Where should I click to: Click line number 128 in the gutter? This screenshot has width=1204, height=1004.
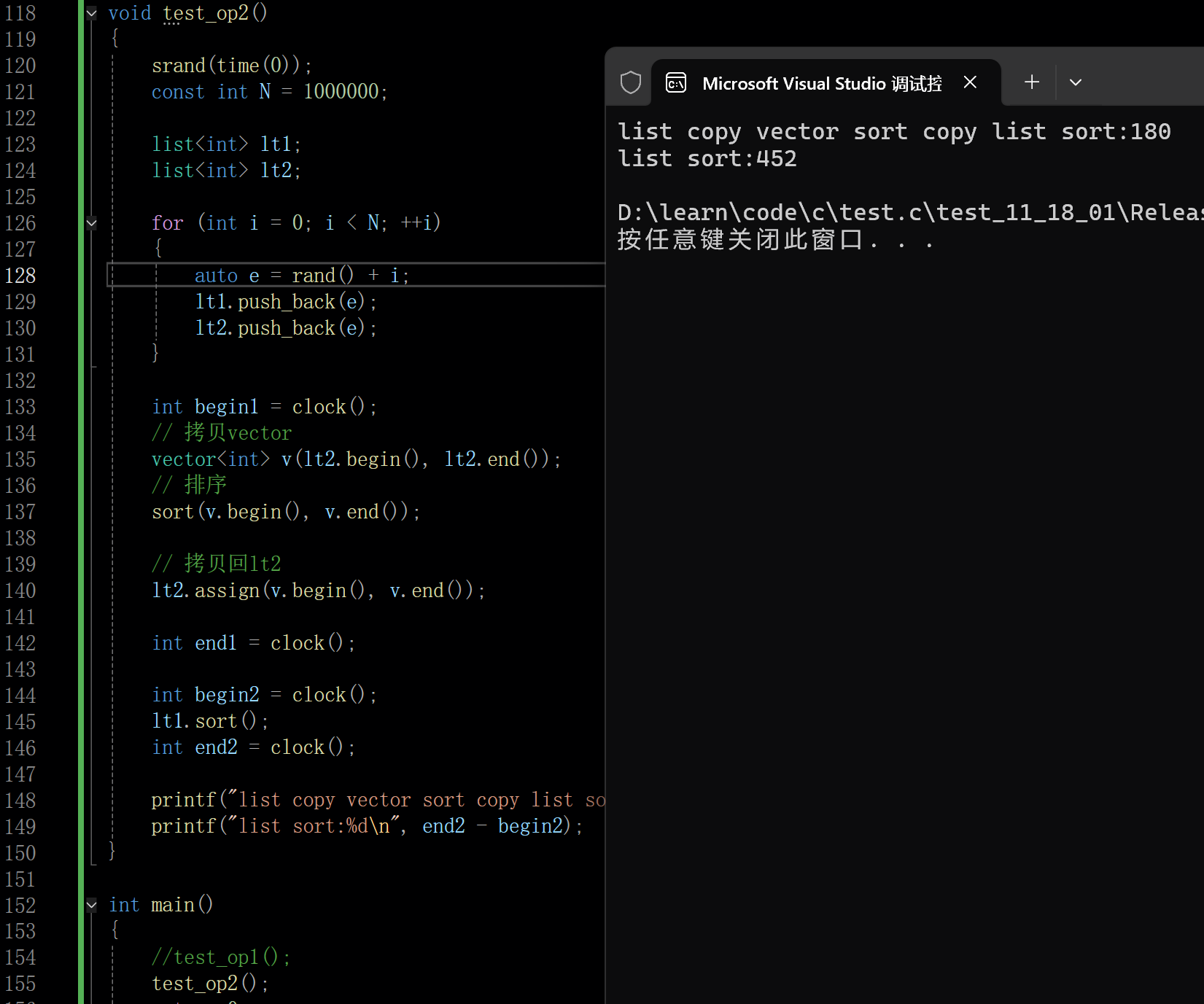[20, 276]
